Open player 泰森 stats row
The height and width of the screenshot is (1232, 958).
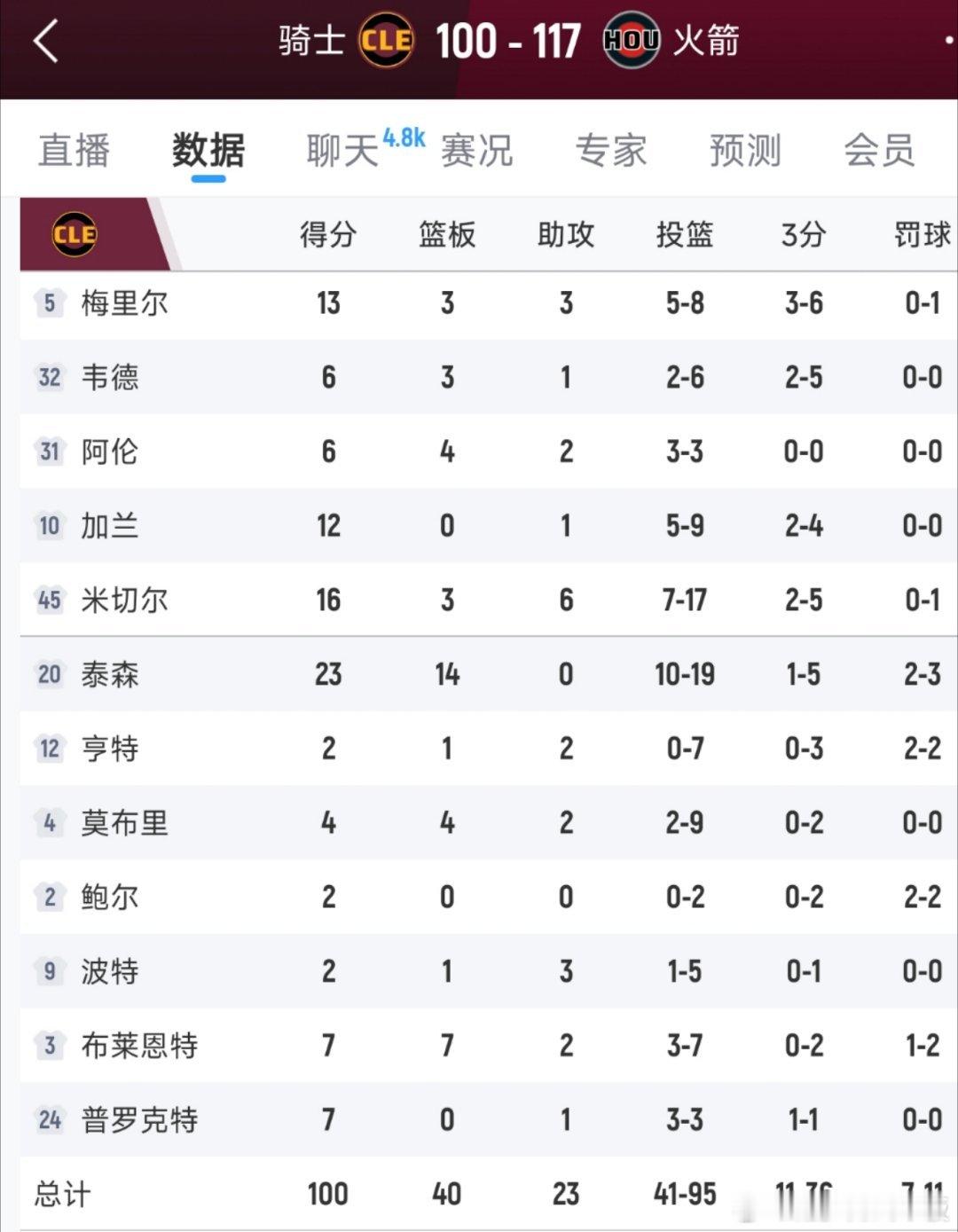[x=489, y=675]
